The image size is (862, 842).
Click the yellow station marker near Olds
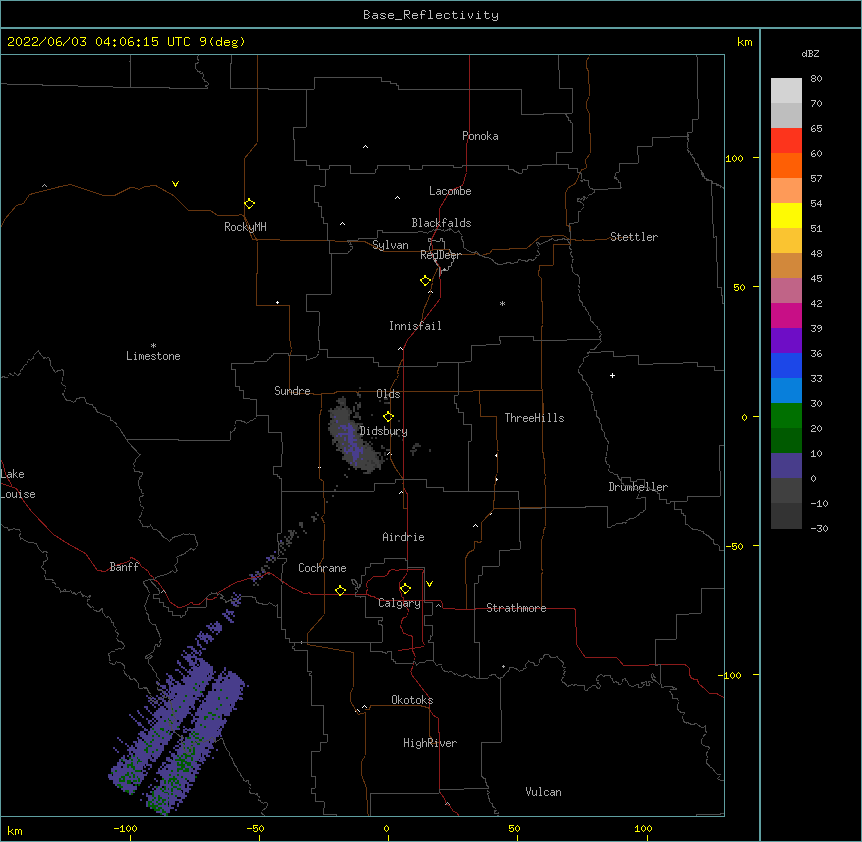pyautogui.click(x=388, y=417)
